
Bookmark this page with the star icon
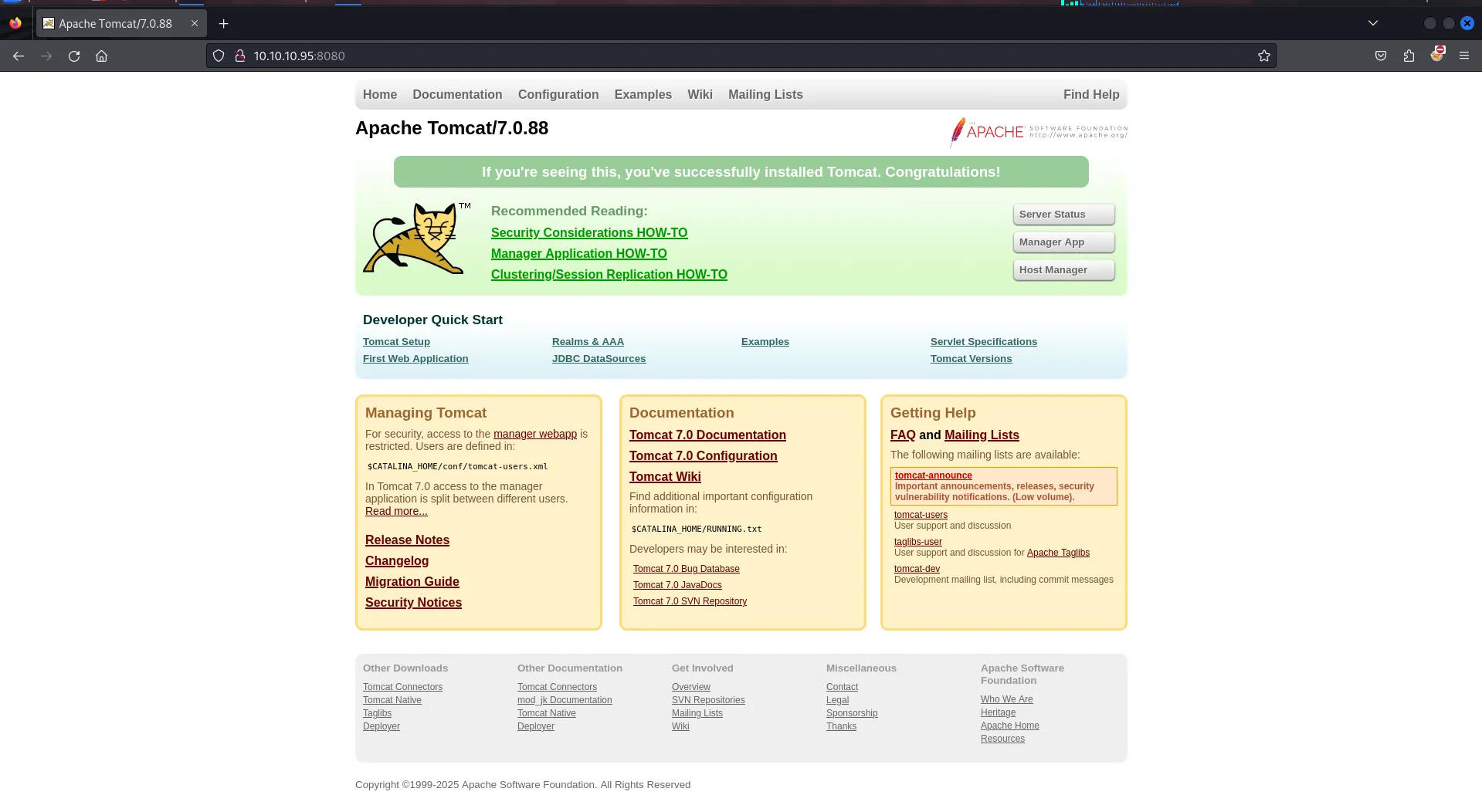[1264, 56]
